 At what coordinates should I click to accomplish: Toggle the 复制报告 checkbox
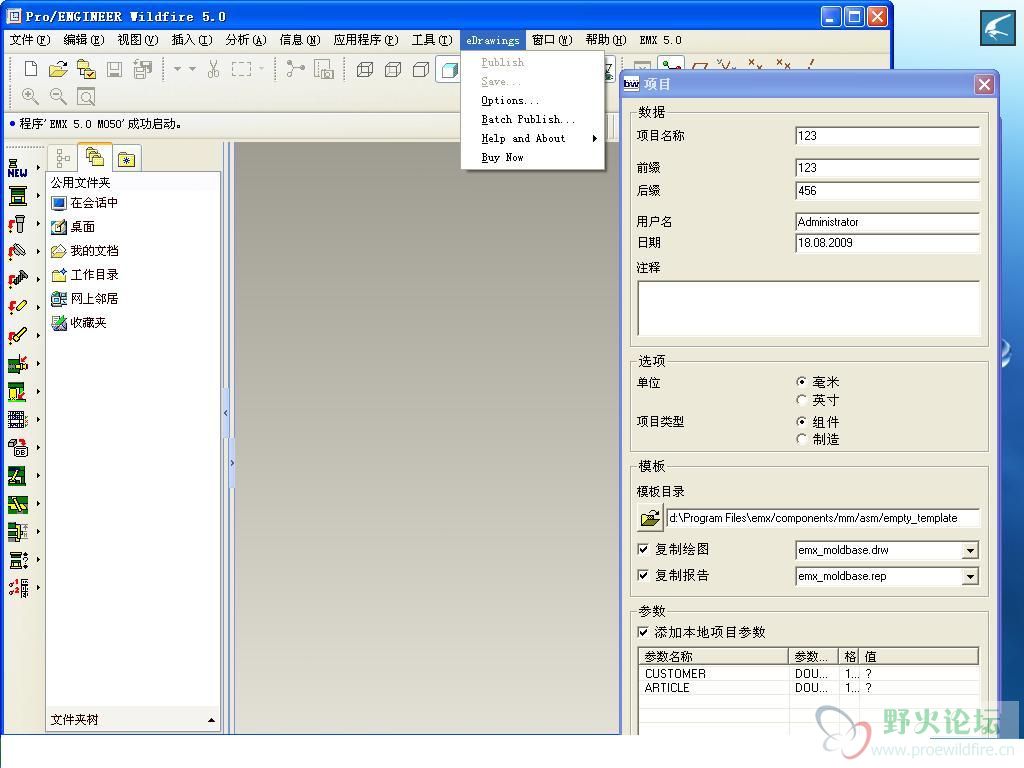point(643,575)
